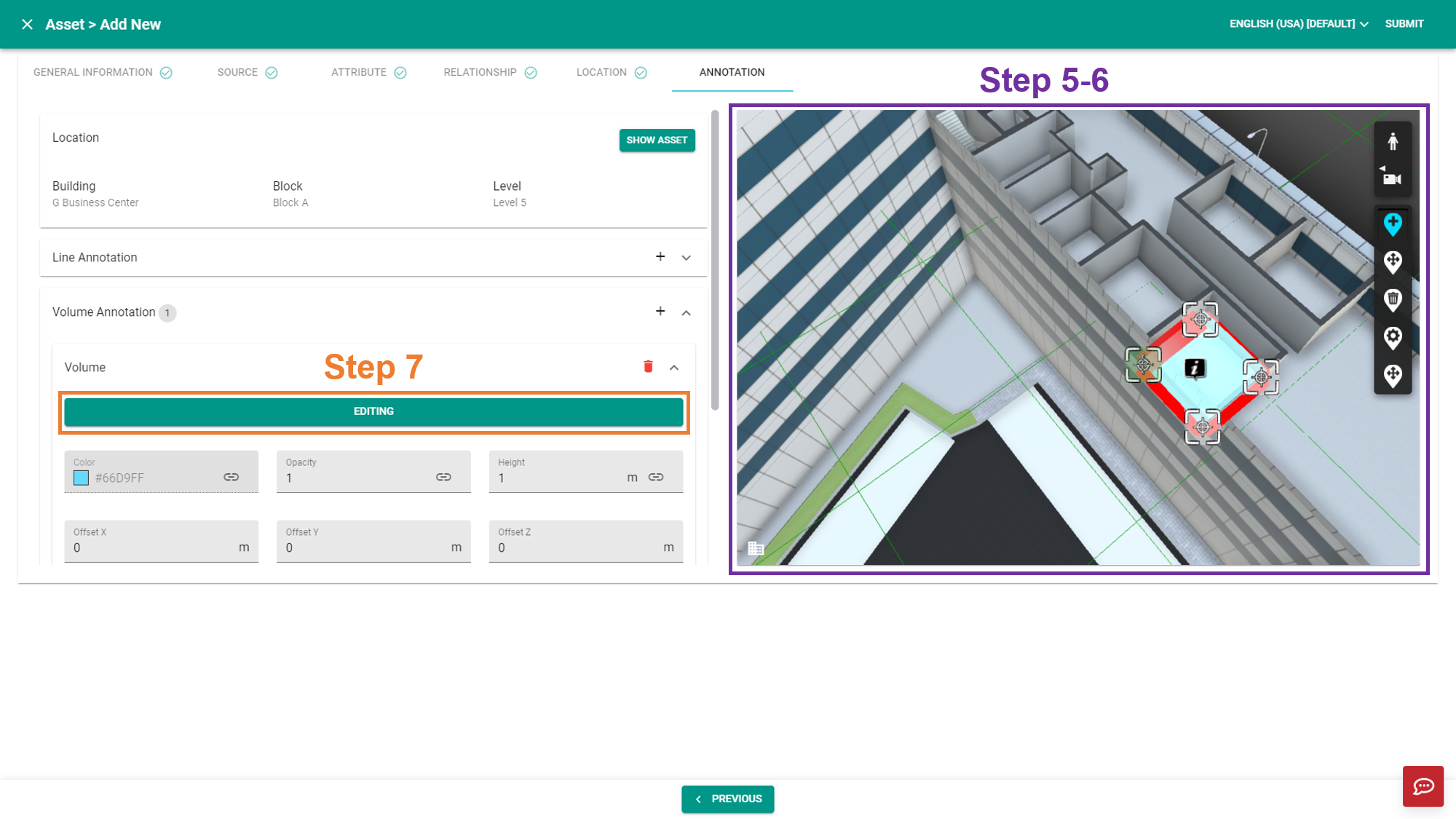Image resolution: width=1456 pixels, height=819 pixels.
Task: Click the EDITING button
Action: 373,411
